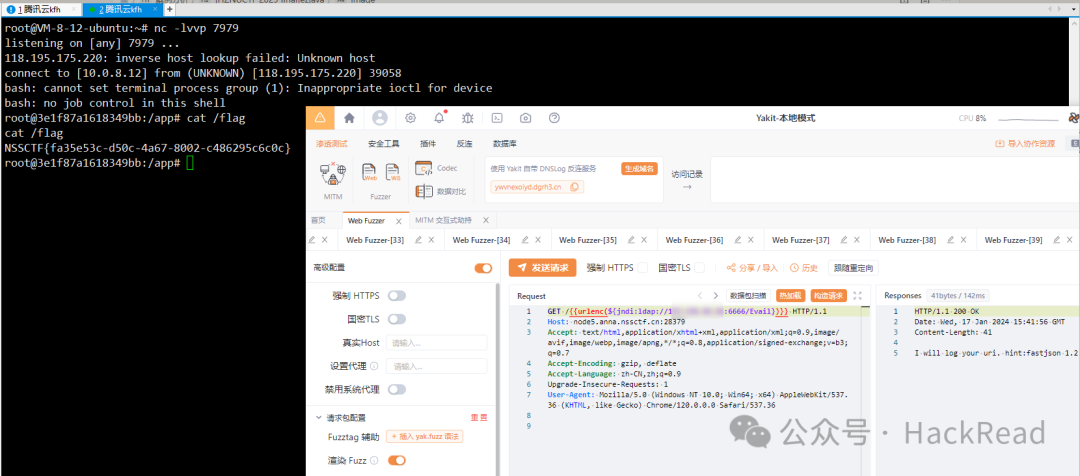Image resolution: width=1080 pixels, height=476 pixels.
Task: Open the user avatar profile
Action: [x=380, y=118]
